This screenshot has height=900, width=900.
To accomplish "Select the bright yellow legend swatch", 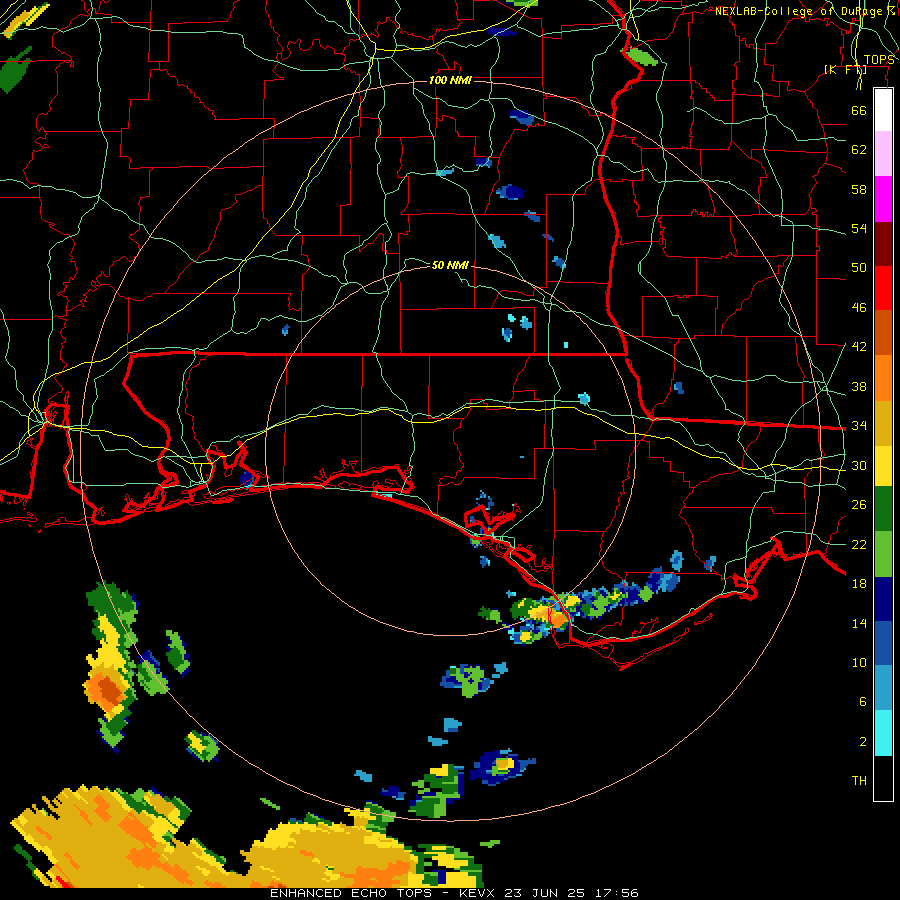I will coord(883,466).
